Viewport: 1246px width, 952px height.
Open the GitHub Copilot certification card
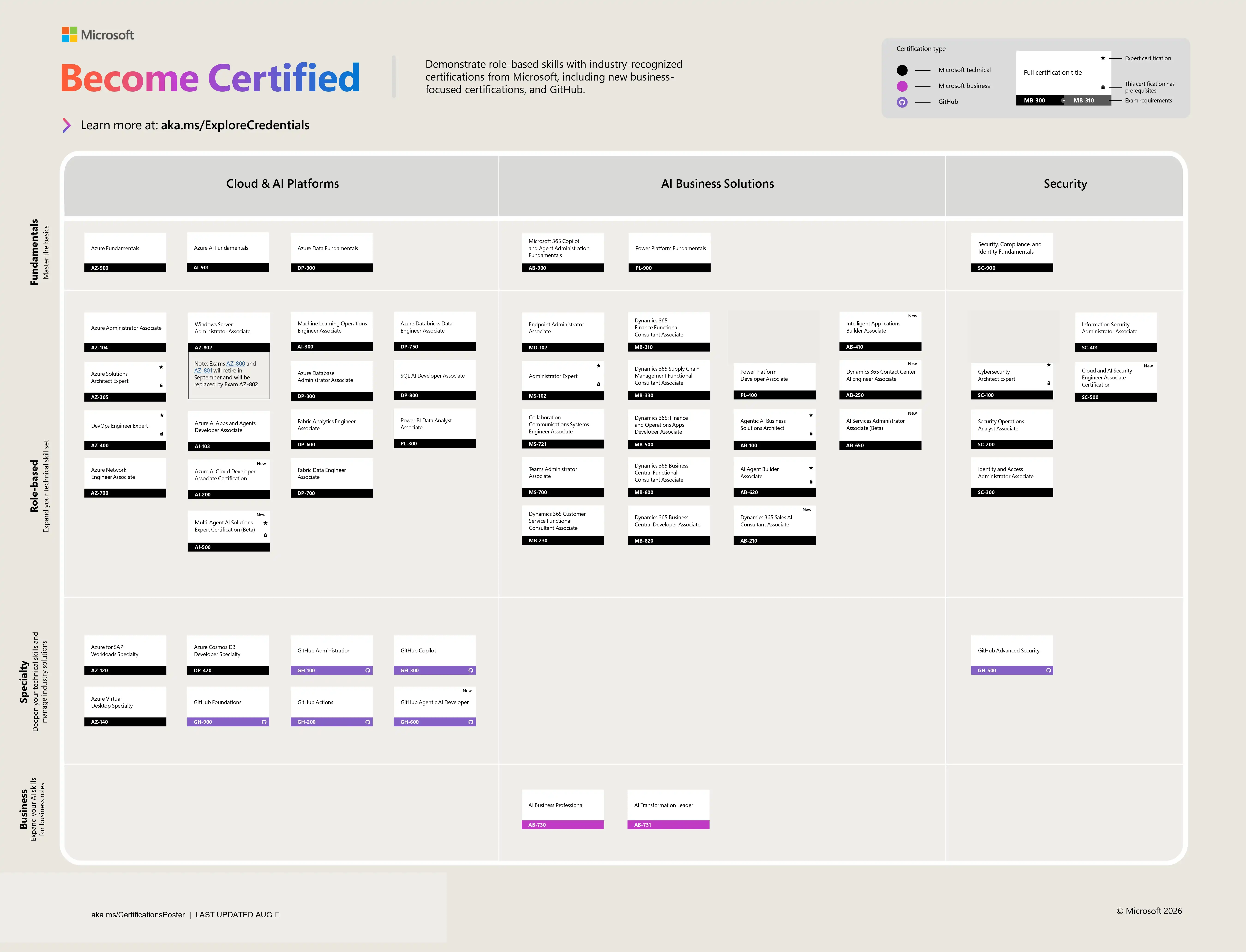click(x=434, y=655)
